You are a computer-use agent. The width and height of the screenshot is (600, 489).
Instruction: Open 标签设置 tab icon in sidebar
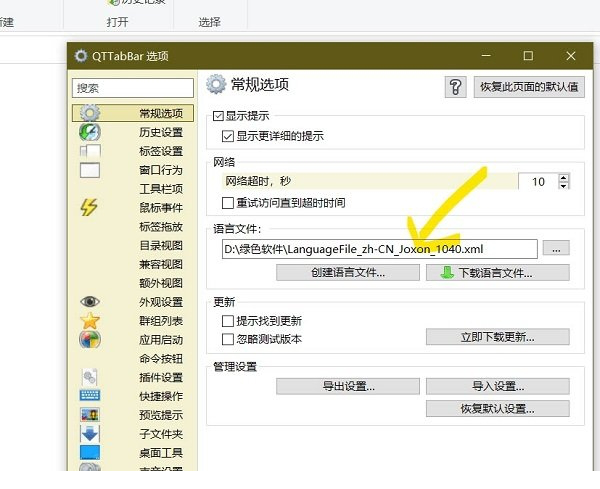pos(90,151)
